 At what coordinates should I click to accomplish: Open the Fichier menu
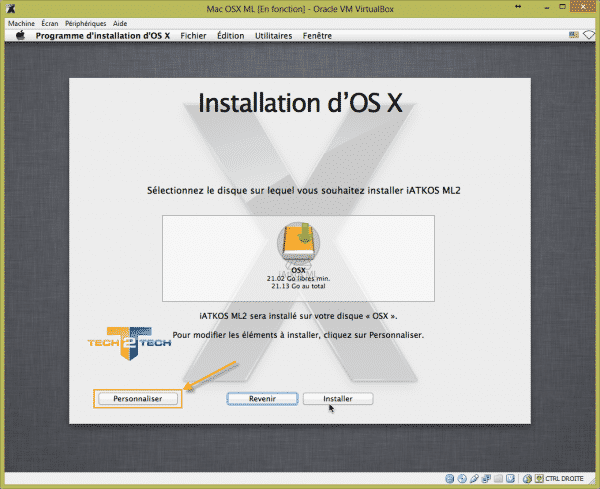pyautogui.click(x=194, y=36)
